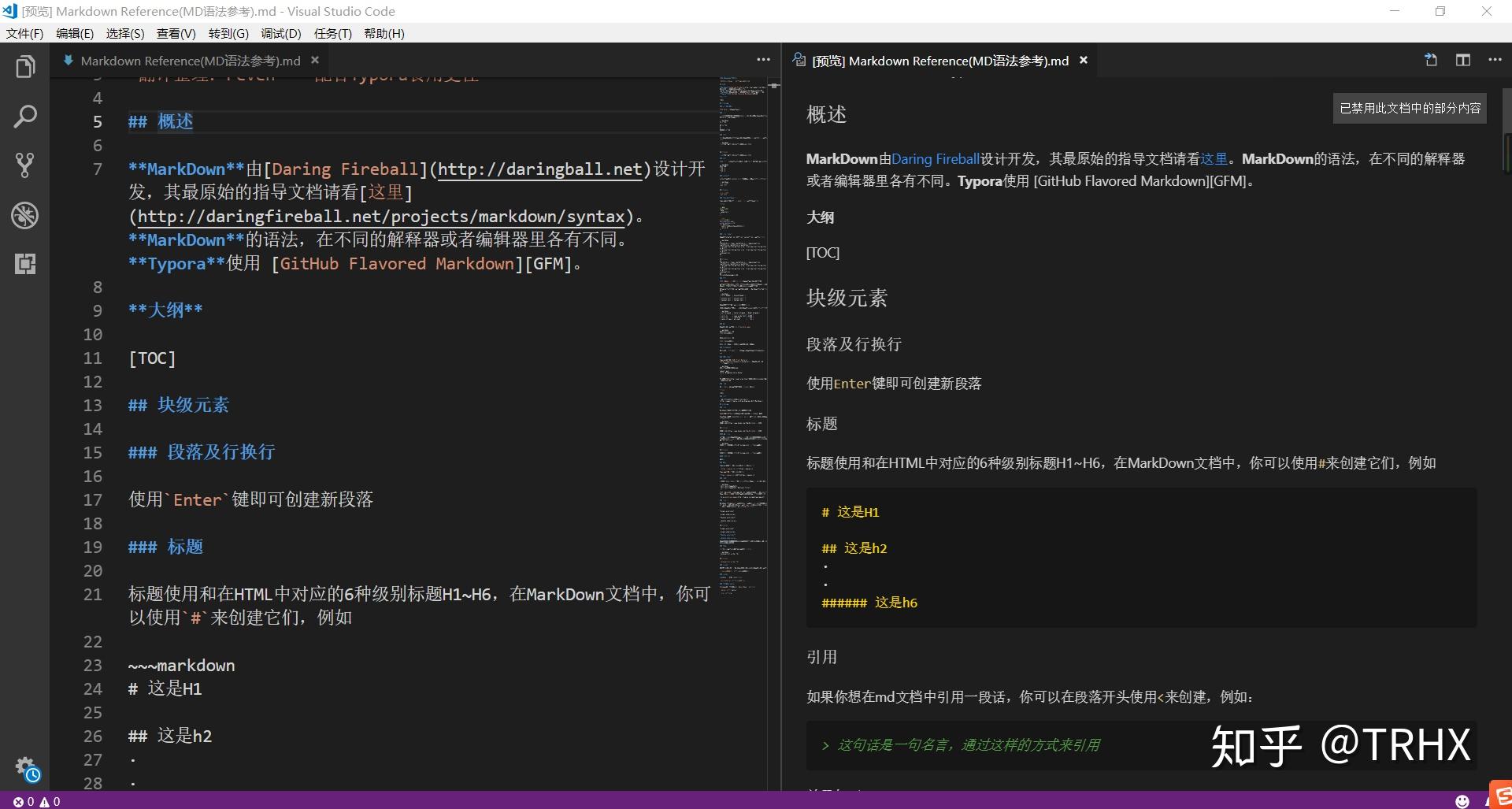The image size is (1512, 809).
Task: Click the Show Source icon in preview toolbar
Action: coord(1430,60)
